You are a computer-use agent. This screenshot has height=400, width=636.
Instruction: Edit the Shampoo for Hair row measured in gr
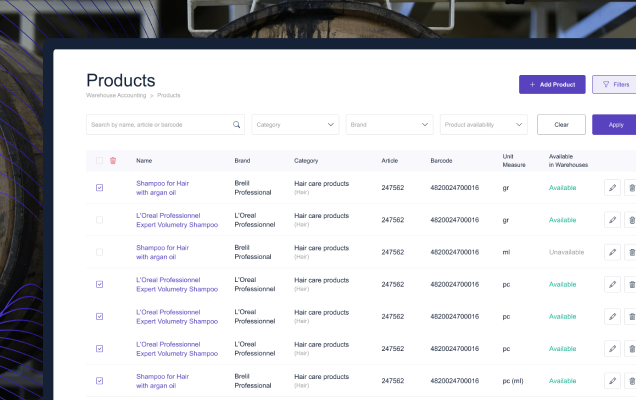[612, 187]
